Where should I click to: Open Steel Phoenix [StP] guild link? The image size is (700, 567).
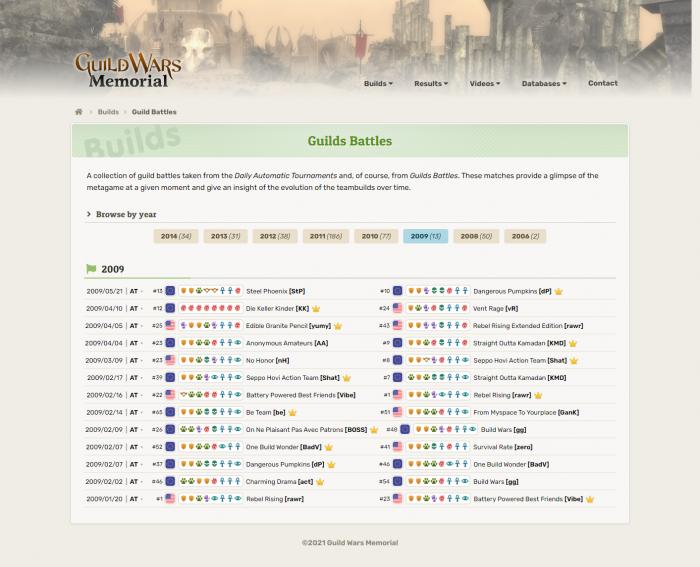click(x=275, y=291)
